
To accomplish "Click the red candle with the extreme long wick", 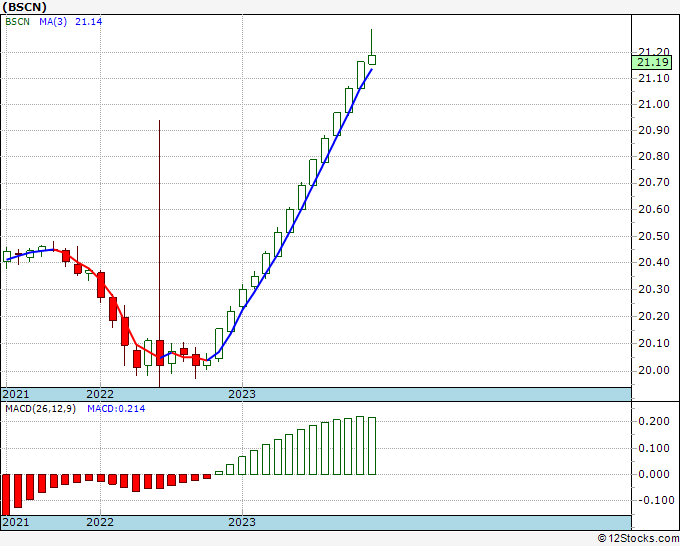I will pyautogui.click(x=160, y=353).
